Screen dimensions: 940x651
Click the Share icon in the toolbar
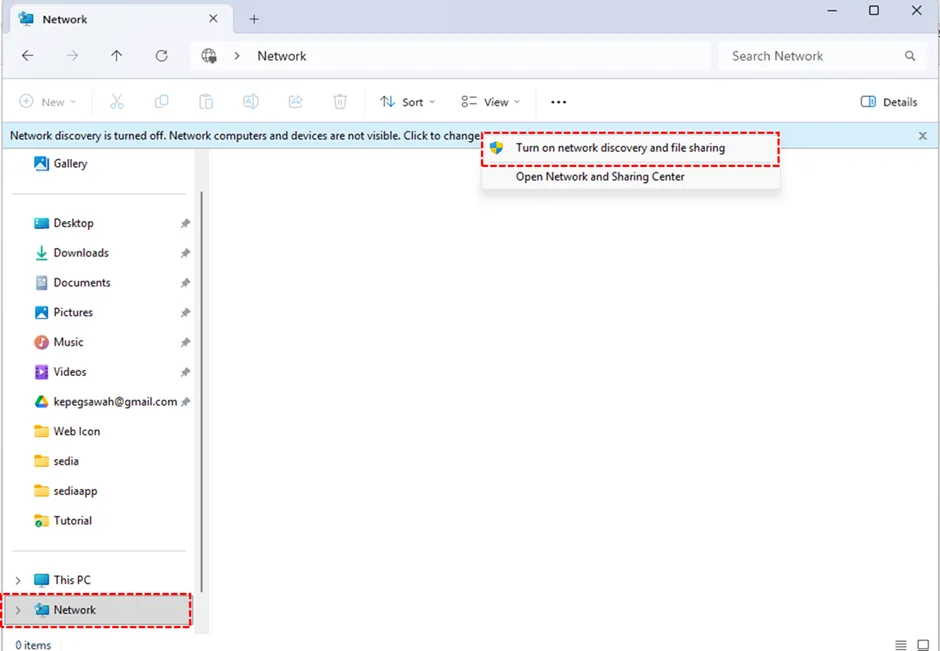(295, 101)
